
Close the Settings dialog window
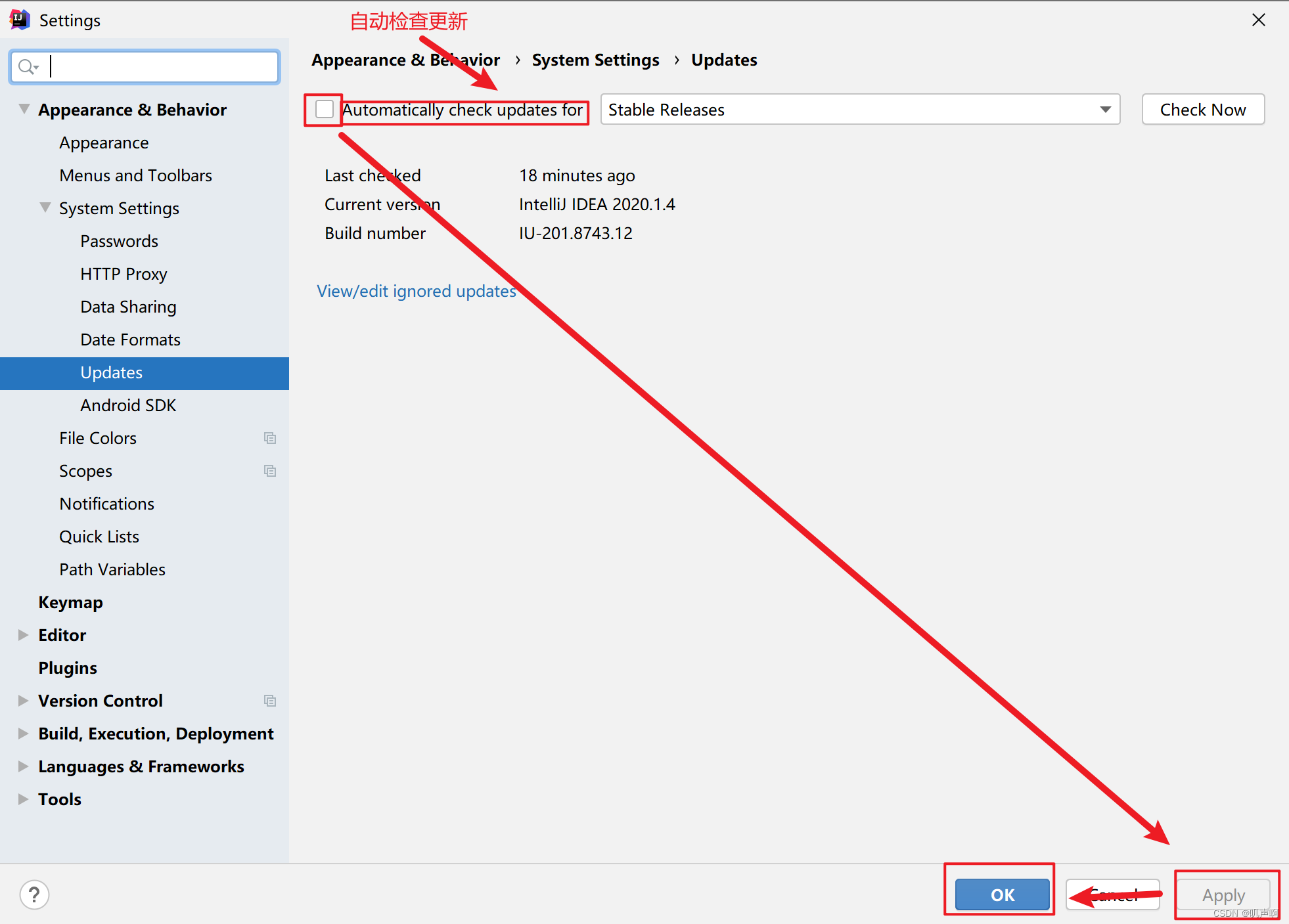tap(1258, 20)
